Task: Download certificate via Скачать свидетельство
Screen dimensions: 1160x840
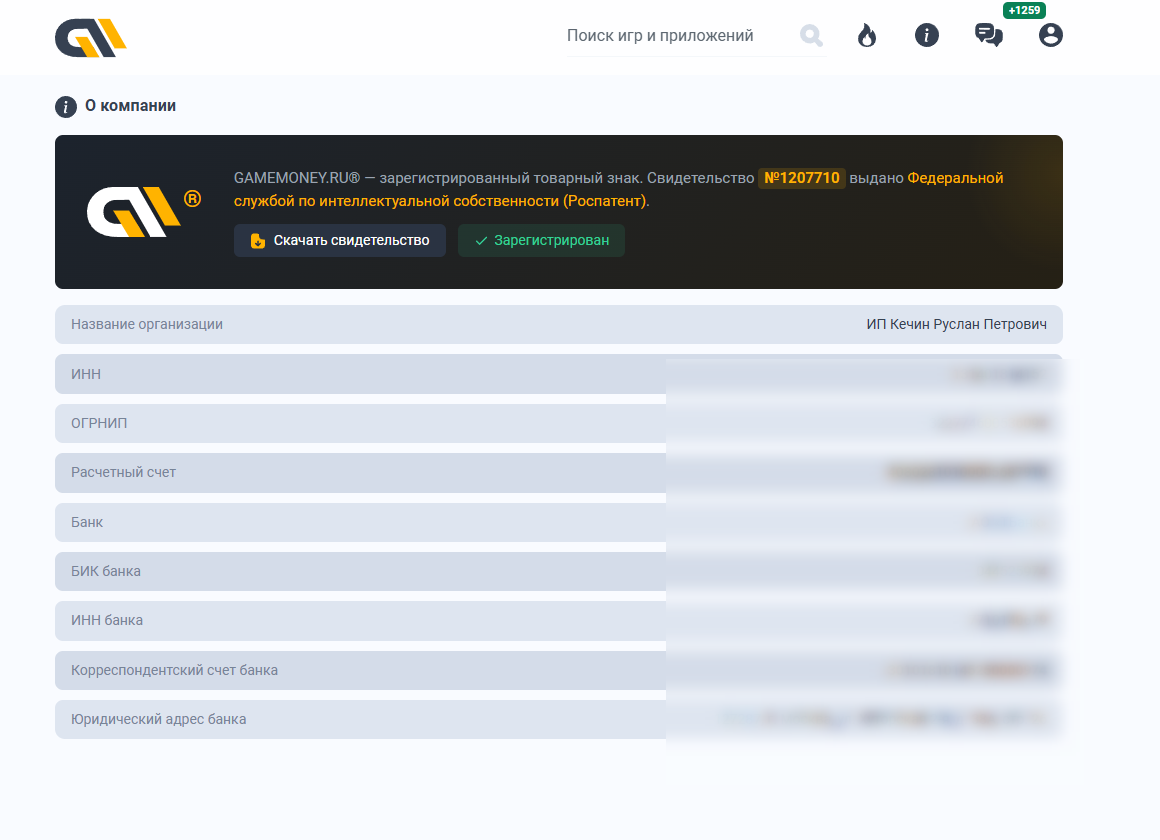Action: tap(340, 241)
